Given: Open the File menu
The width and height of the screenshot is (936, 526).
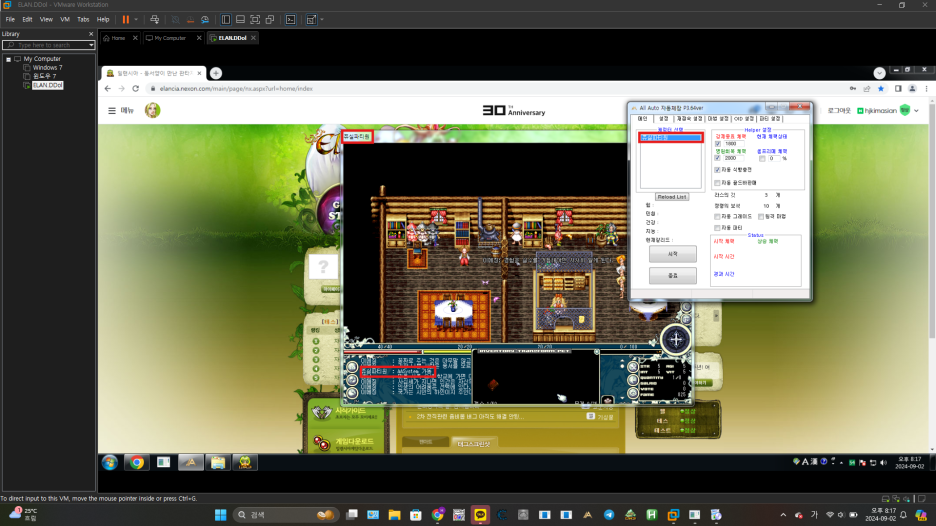Looking at the screenshot, I should pyautogui.click(x=10, y=20).
